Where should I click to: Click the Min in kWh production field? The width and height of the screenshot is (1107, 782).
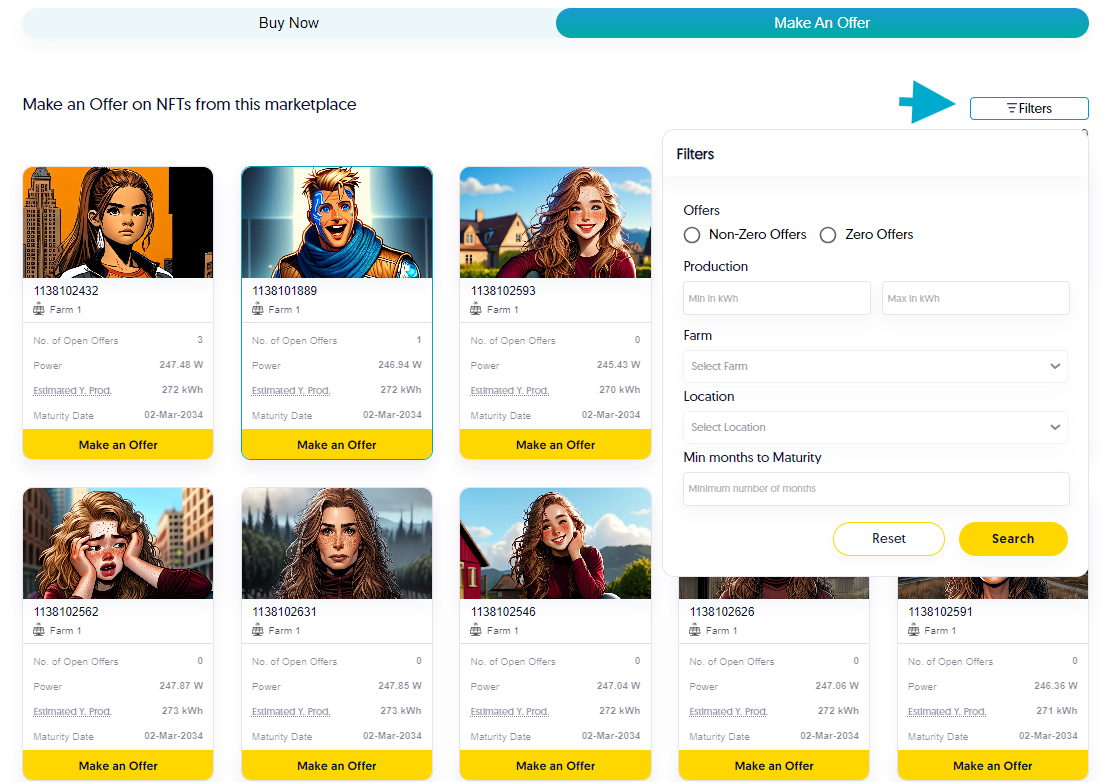777,298
